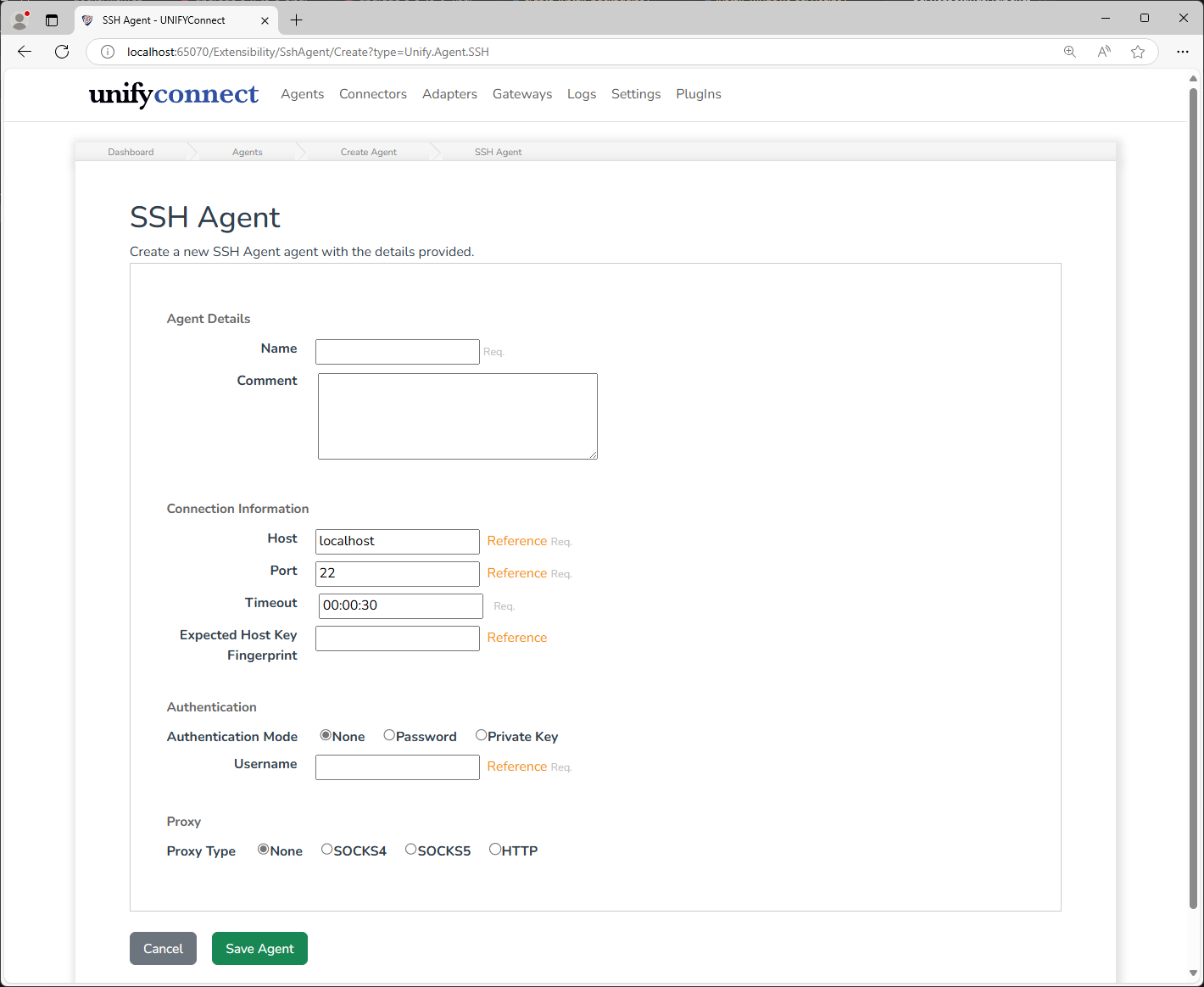
Task: Activate the read aloud icon
Action: pyautogui.click(x=1104, y=52)
